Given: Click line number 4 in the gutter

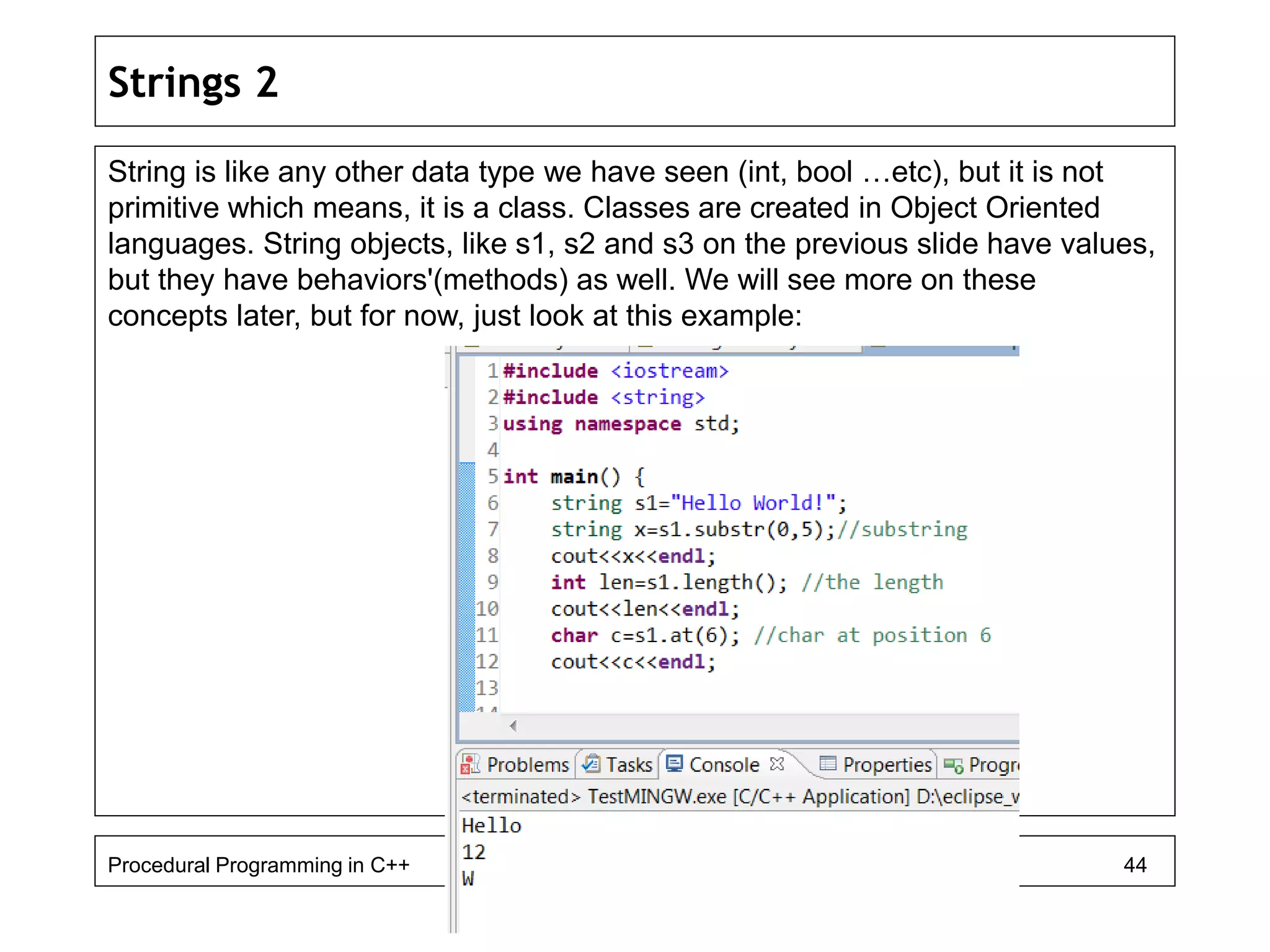Looking at the screenshot, I should tap(492, 450).
